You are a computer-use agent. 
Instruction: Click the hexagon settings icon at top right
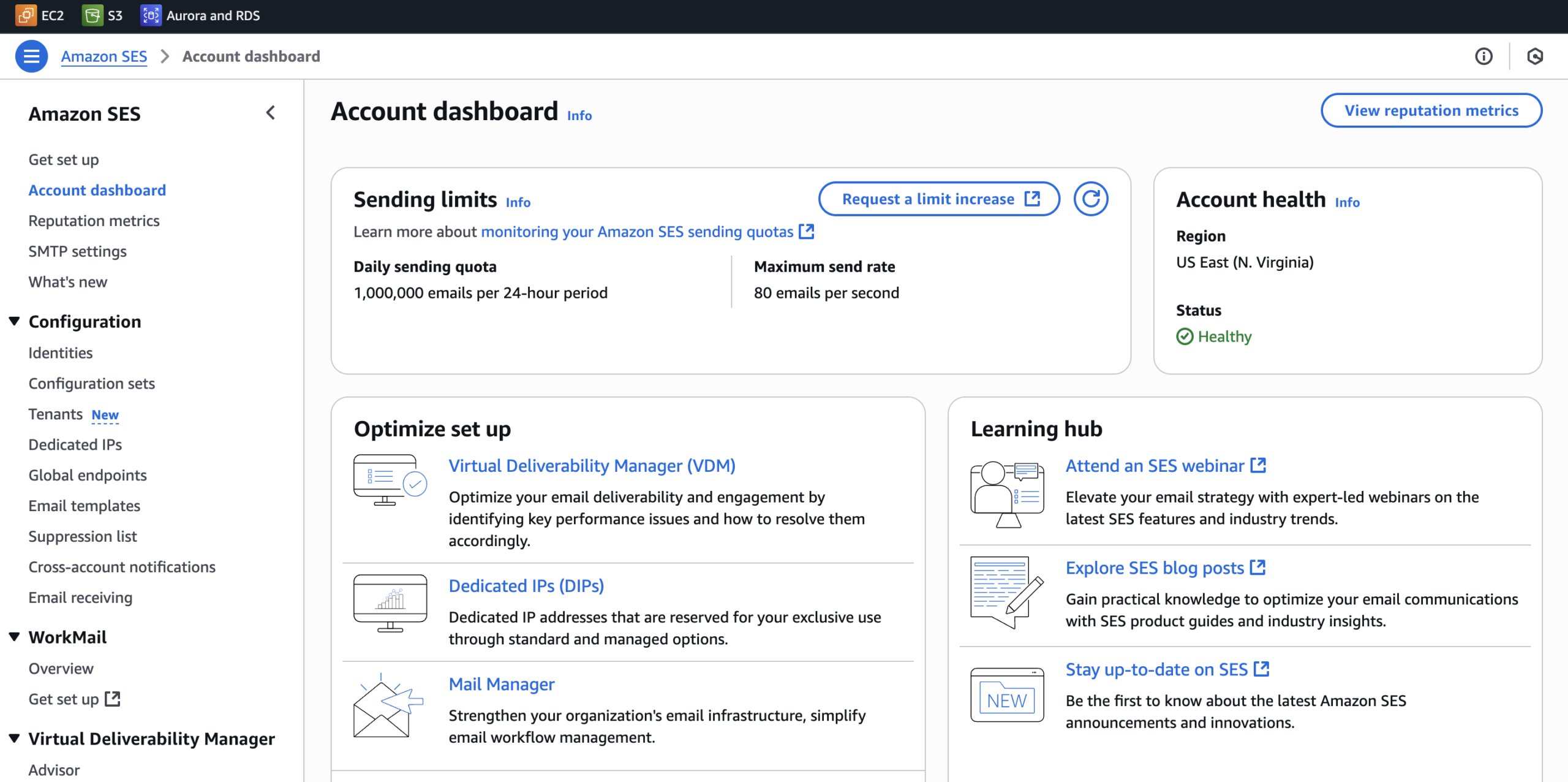pos(1534,56)
